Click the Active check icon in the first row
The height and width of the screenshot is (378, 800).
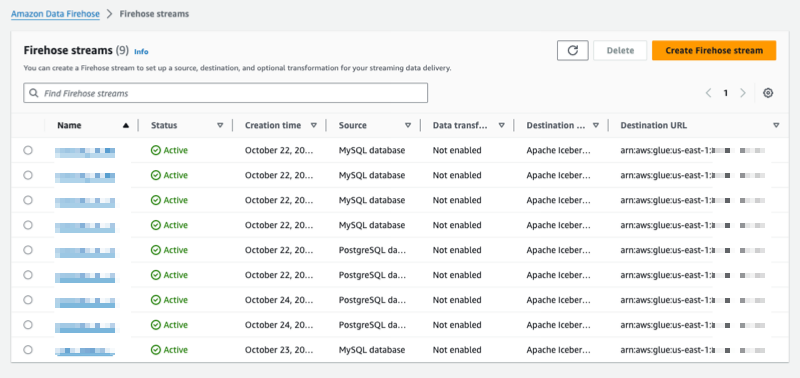156,150
